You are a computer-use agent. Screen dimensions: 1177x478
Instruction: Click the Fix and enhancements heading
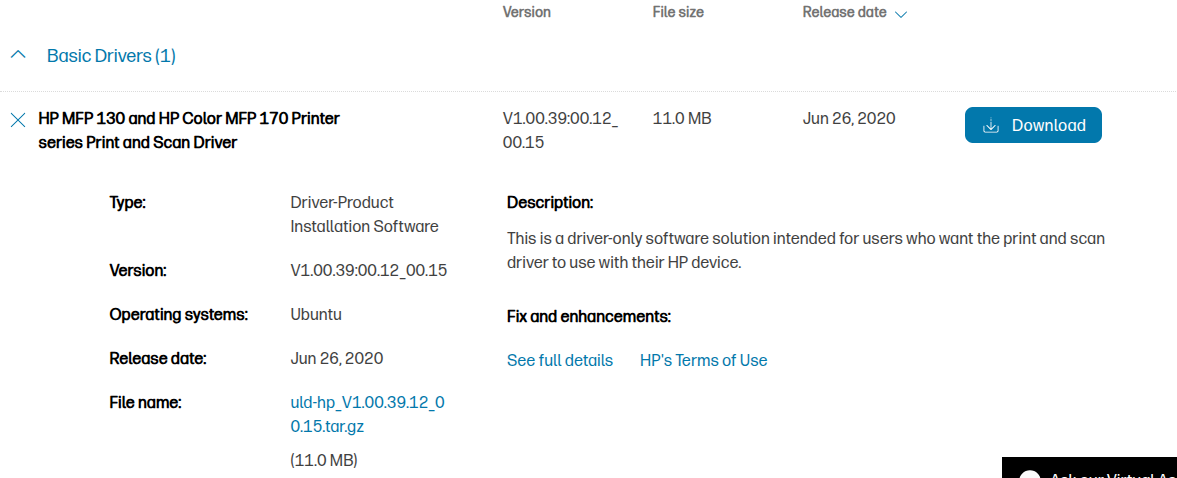click(588, 317)
